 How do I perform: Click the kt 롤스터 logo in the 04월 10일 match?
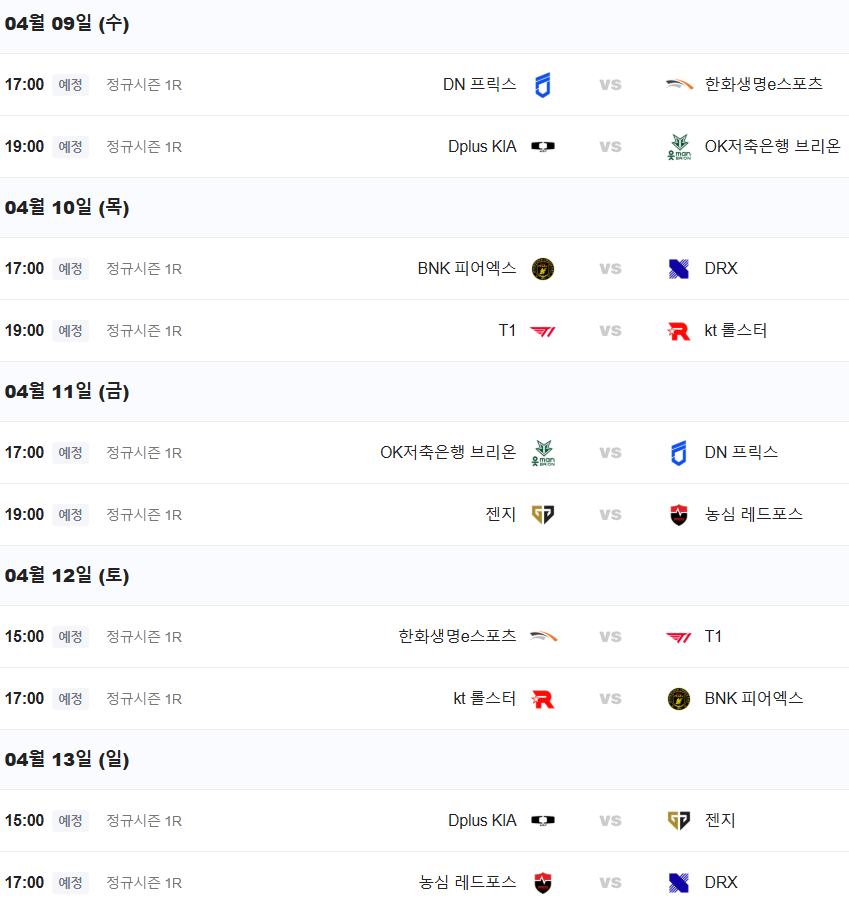679,331
